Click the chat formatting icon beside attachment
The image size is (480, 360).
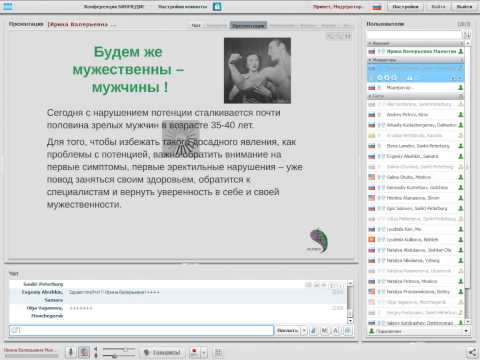pyautogui.click(x=324, y=330)
